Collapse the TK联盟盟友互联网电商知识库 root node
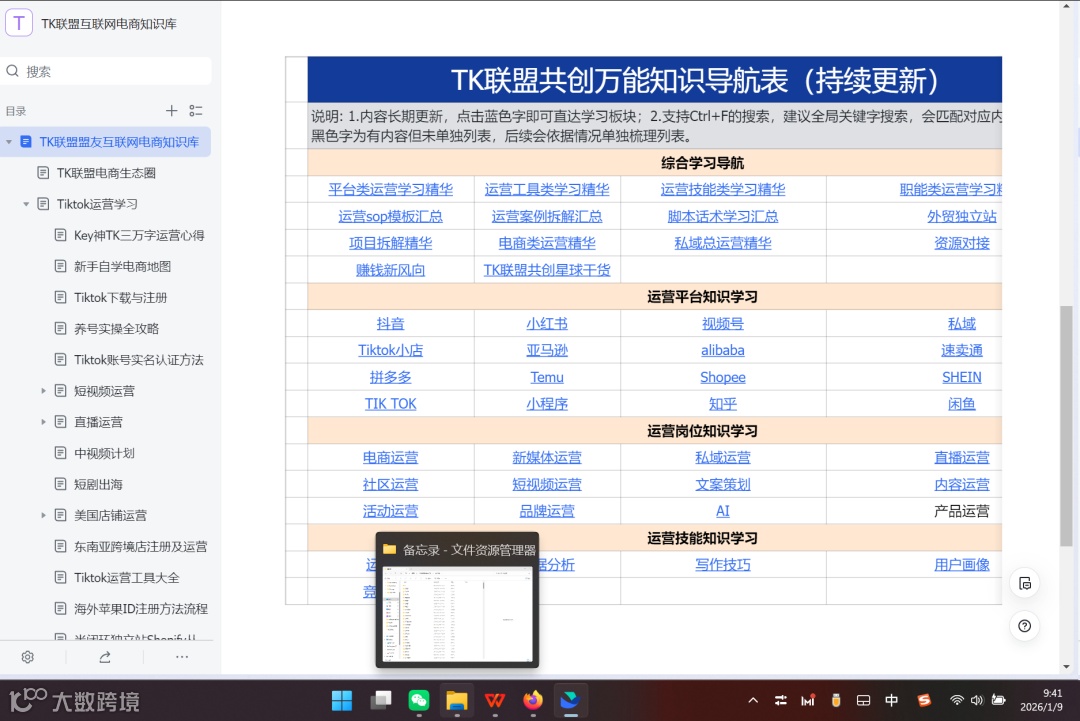The height and width of the screenshot is (721, 1080). tap(9, 142)
